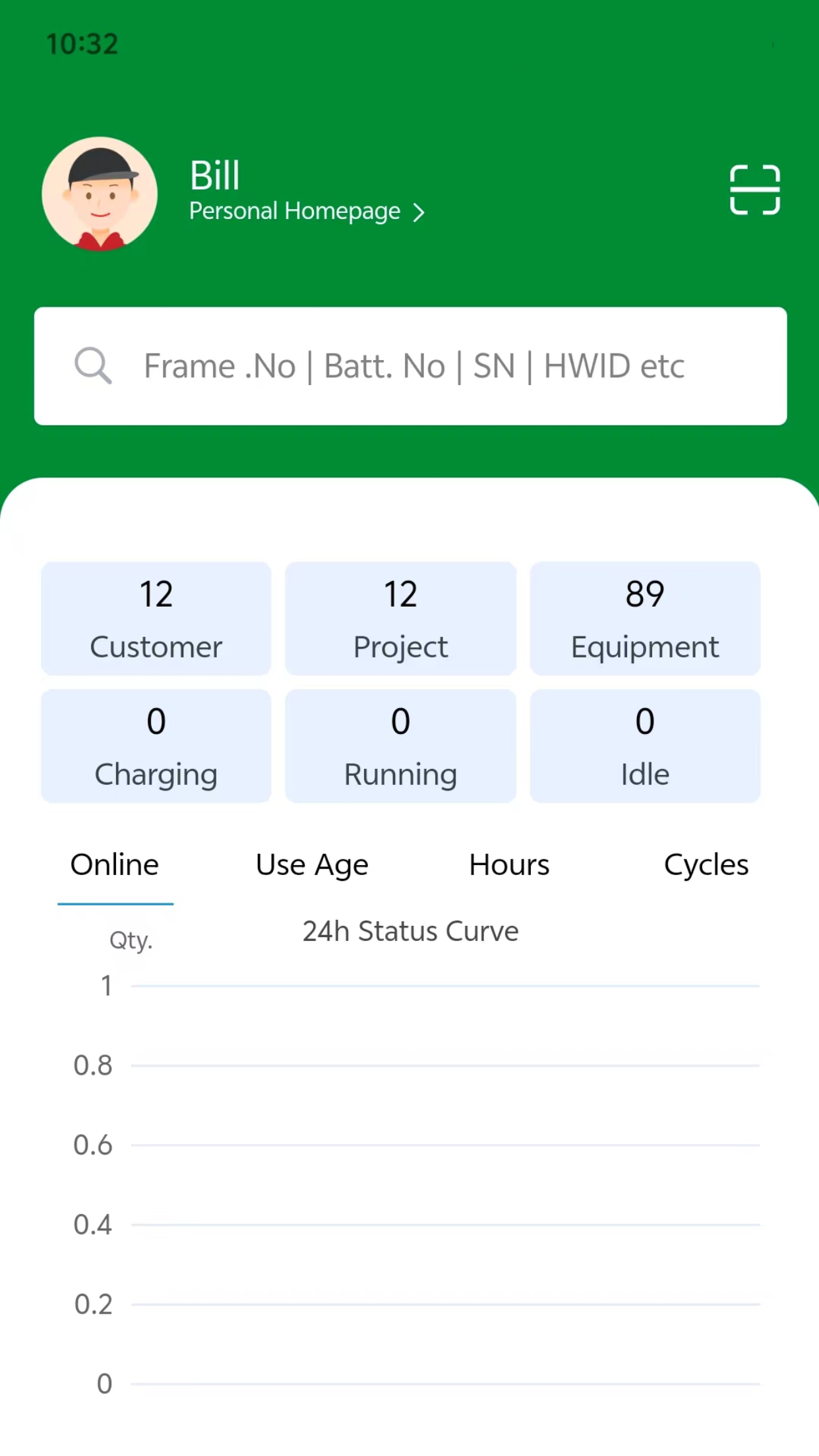Switch to the Hours tab
Image resolution: width=819 pixels, height=1456 pixels.
tap(509, 864)
